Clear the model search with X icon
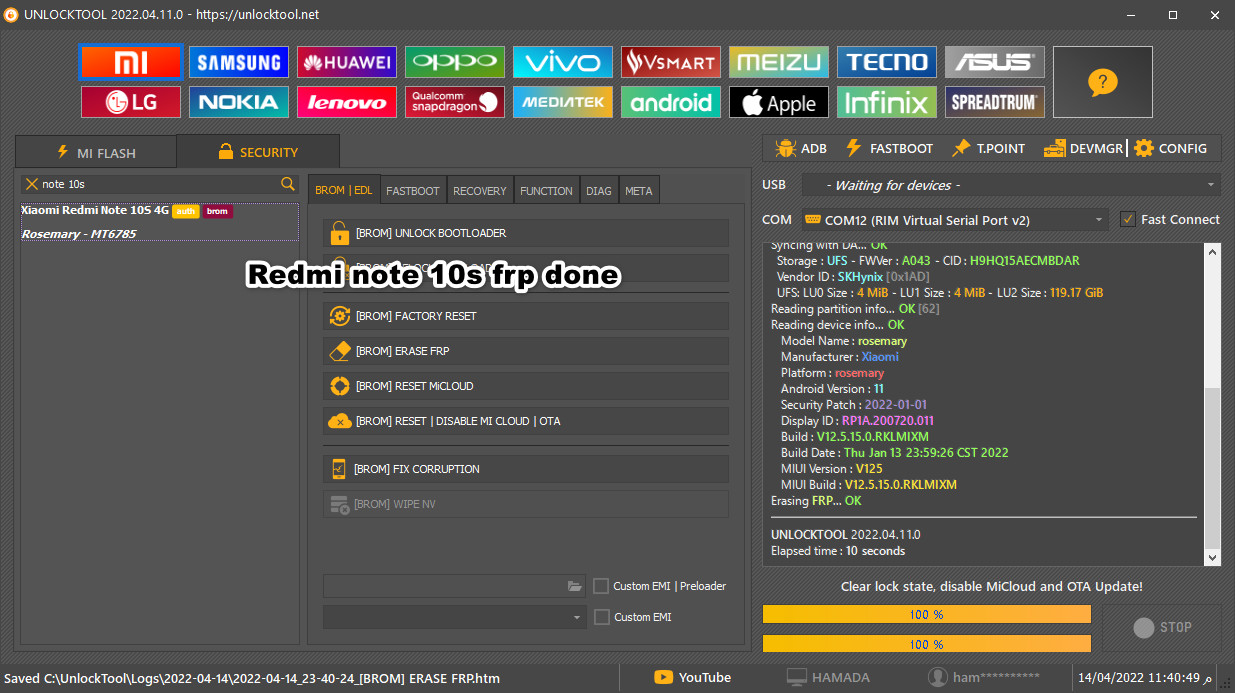1235x693 pixels. (32, 184)
